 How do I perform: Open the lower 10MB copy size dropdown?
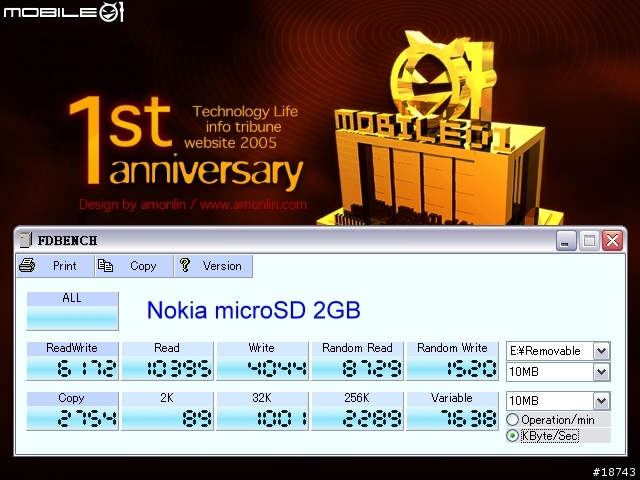tap(601, 401)
